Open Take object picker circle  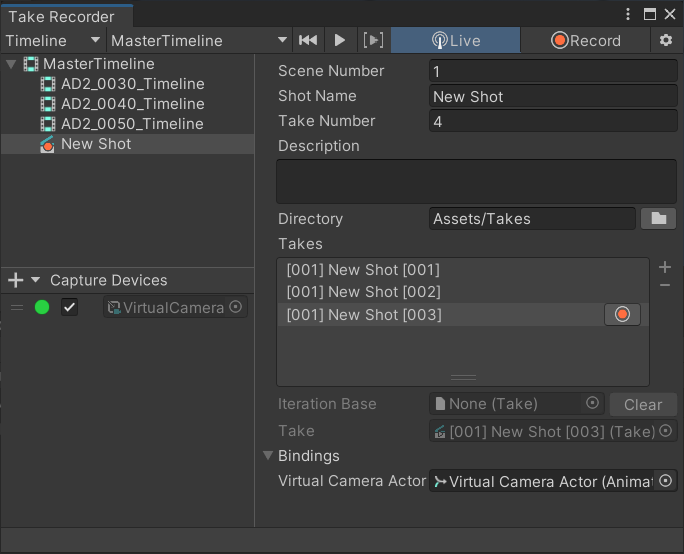665,431
